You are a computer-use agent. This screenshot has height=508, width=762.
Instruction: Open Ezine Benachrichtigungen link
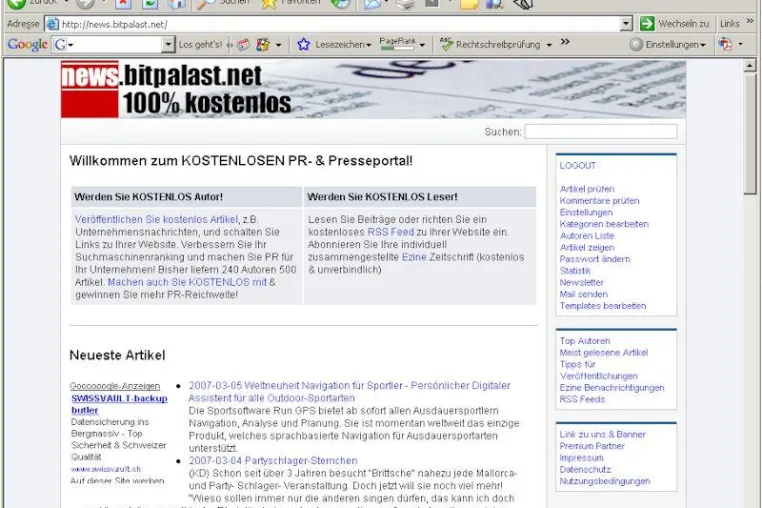pyautogui.click(x=611, y=387)
